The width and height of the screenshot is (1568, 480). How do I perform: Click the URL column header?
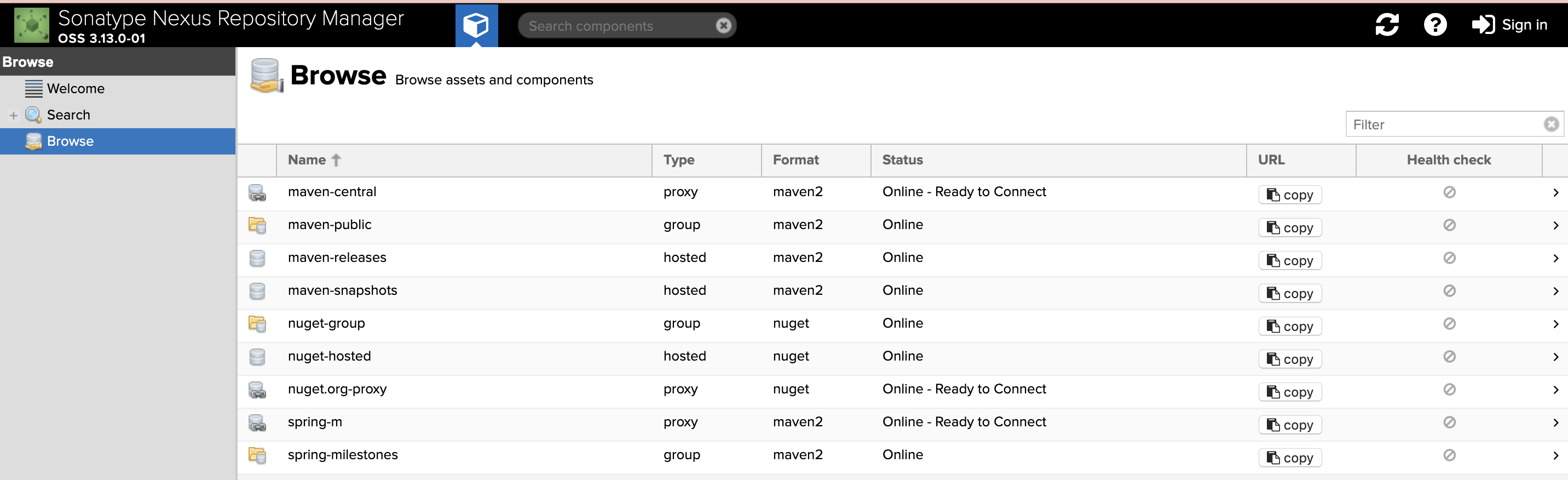[1301, 159]
